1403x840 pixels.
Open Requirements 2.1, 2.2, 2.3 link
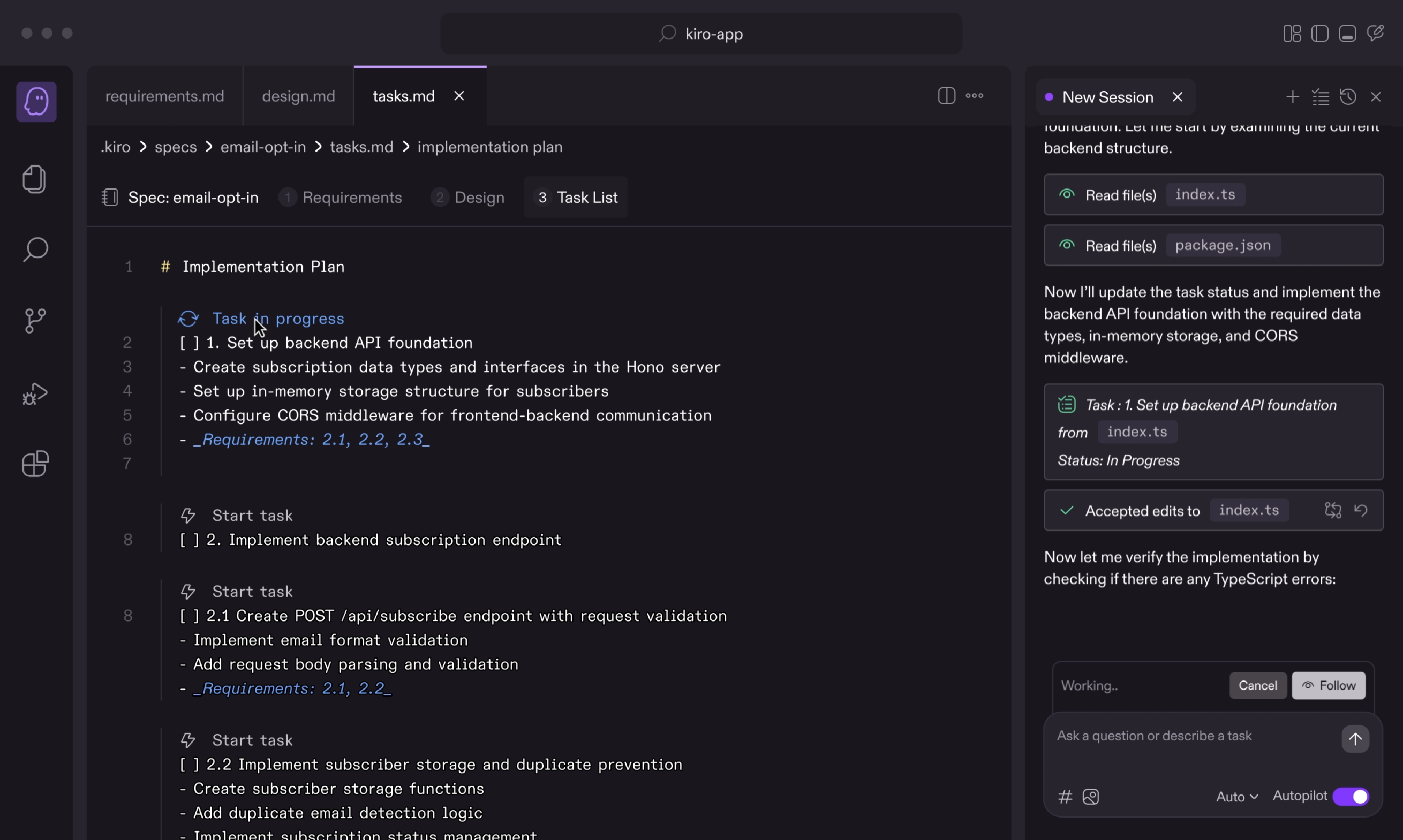click(x=312, y=440)
